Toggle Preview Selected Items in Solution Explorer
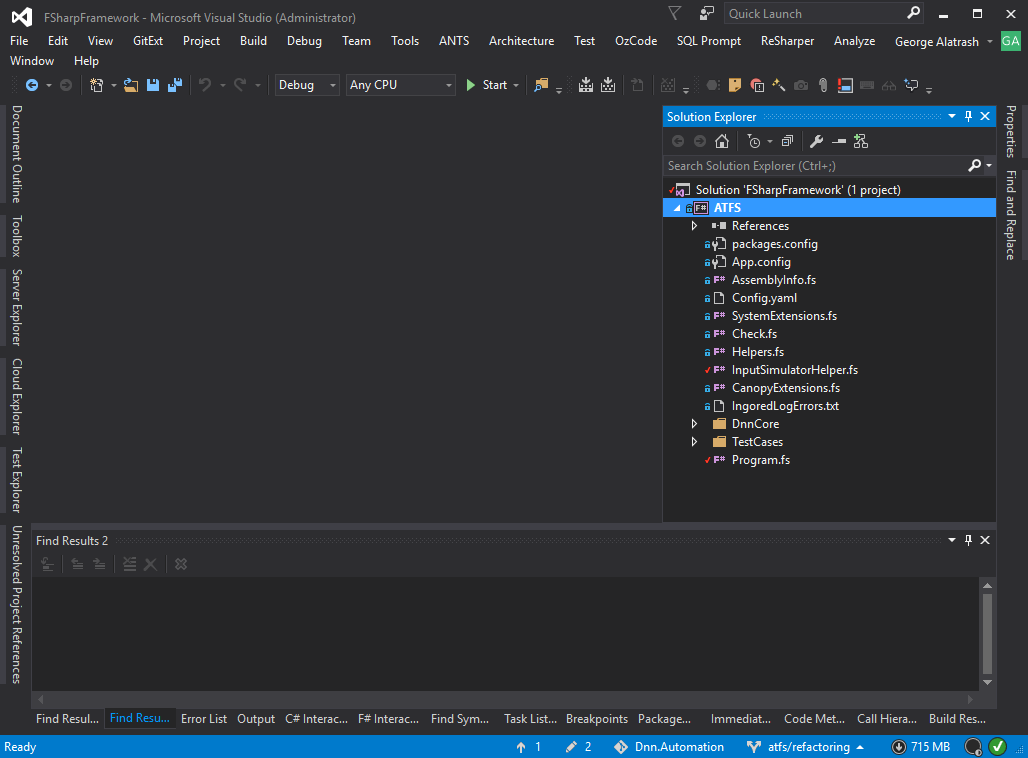 pos(839,141)
